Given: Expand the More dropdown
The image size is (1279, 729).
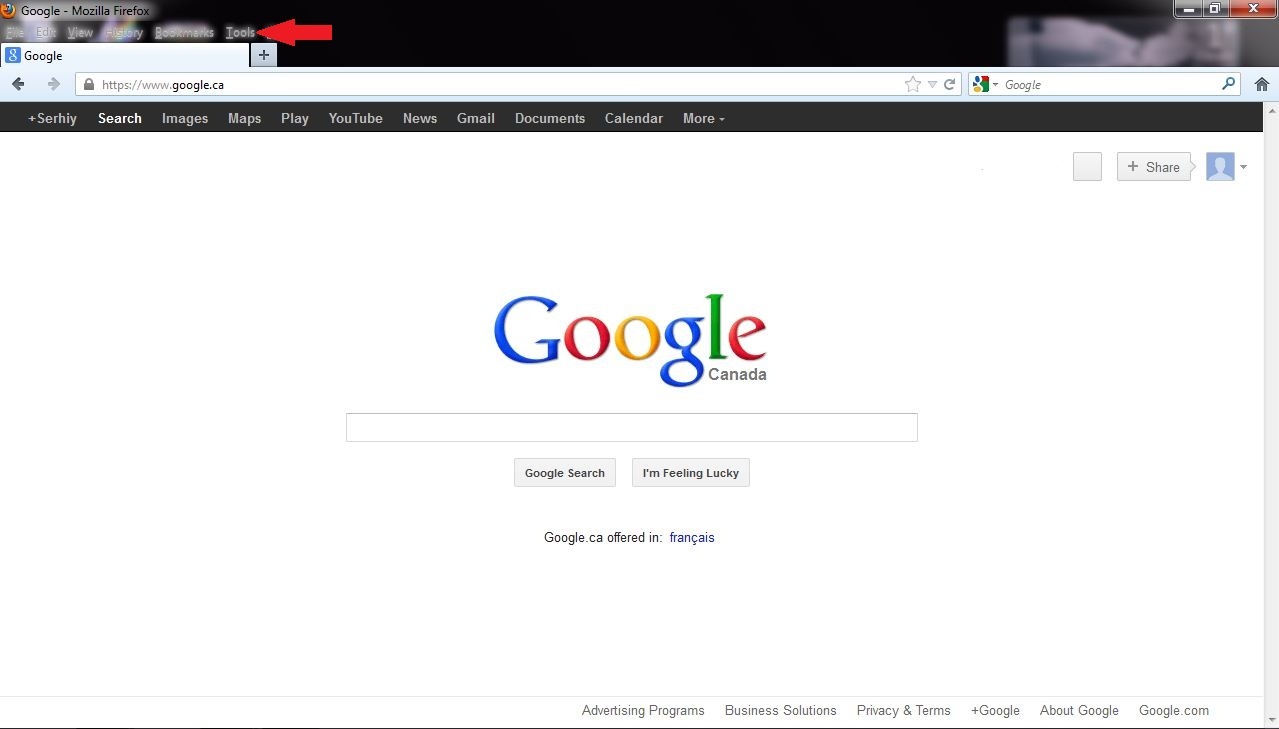Looking at the screenshot, I should [x=704, y=118].
